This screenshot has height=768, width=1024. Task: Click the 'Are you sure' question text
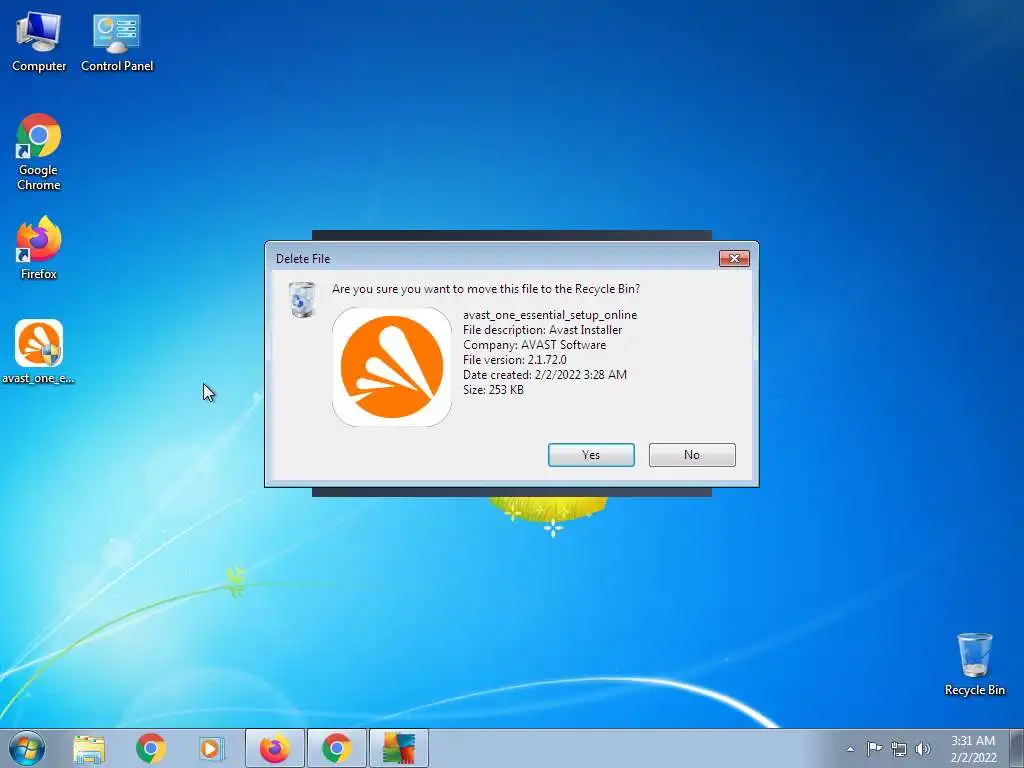pyautogui.click(x=486, y=289)
